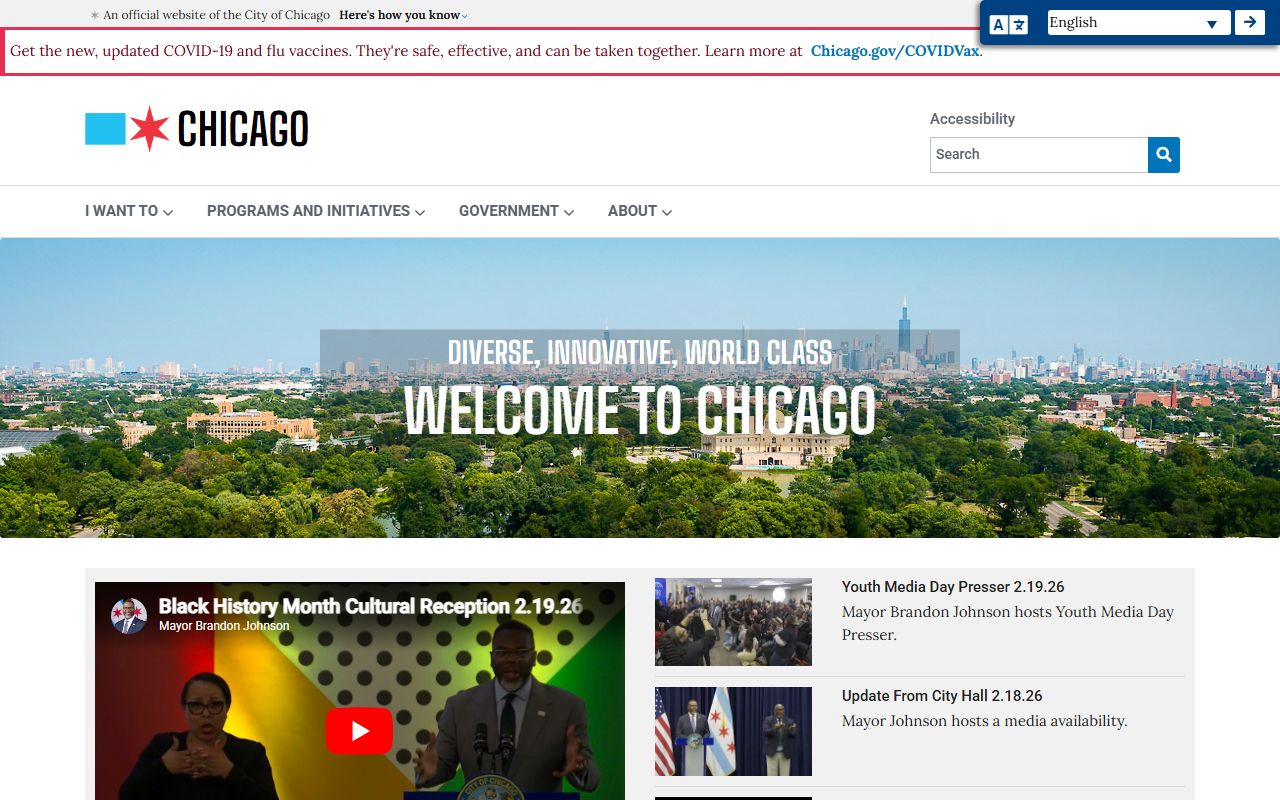
Task: Click the translate language icon
Action: [1009, 24]
